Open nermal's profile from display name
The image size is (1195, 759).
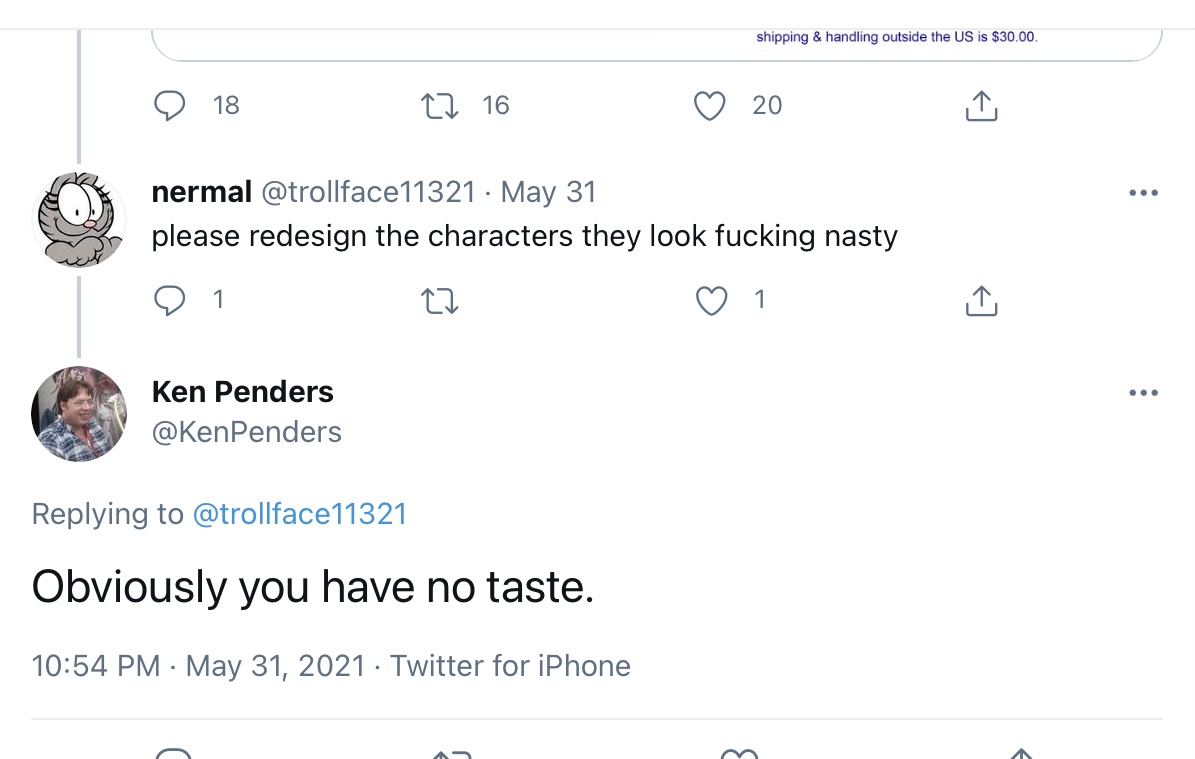click(x=201, y=192)
